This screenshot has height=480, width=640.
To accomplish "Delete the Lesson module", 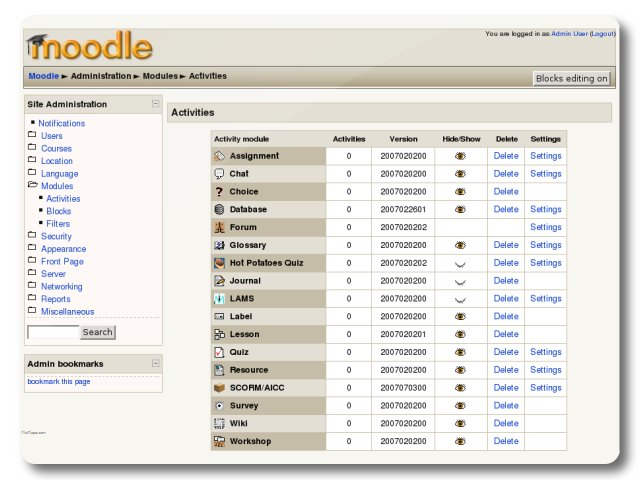I will (x=506, y=334).
